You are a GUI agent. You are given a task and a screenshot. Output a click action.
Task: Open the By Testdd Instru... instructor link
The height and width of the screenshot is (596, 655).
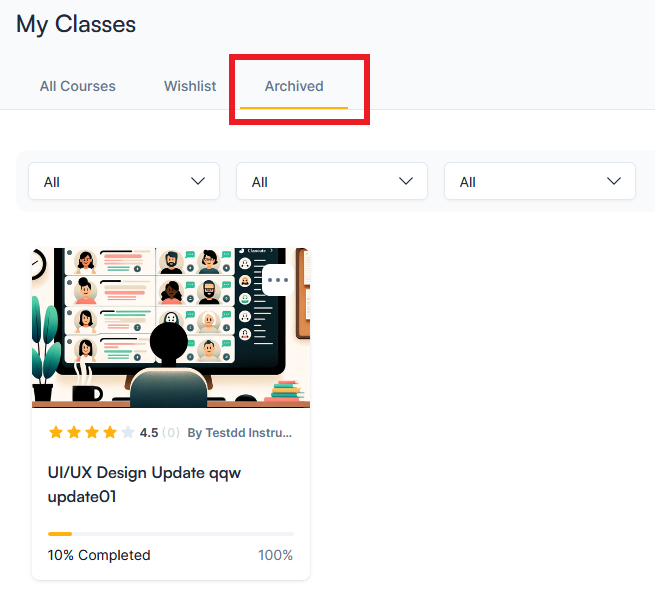239,433
